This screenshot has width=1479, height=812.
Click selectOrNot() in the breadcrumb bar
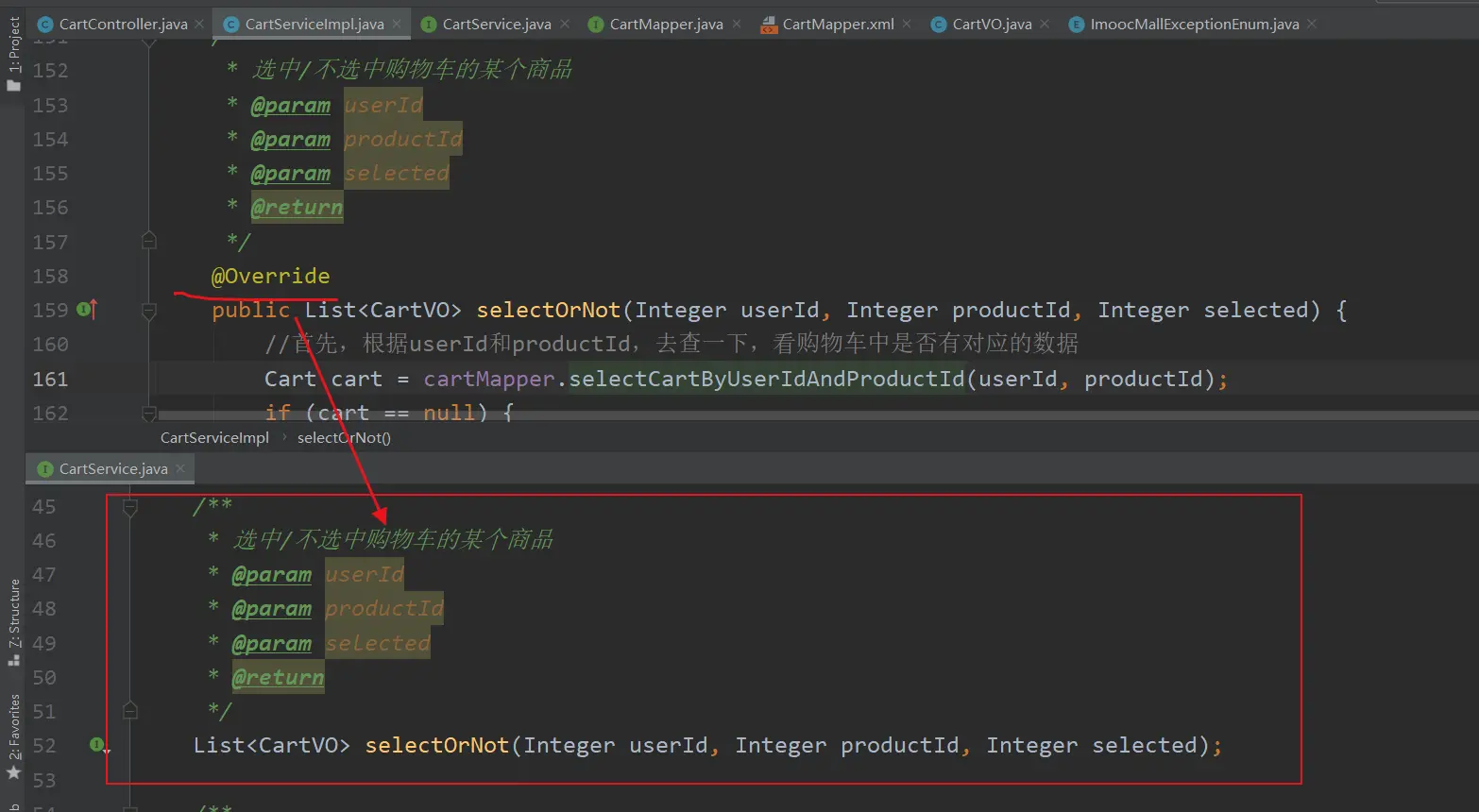344,437
